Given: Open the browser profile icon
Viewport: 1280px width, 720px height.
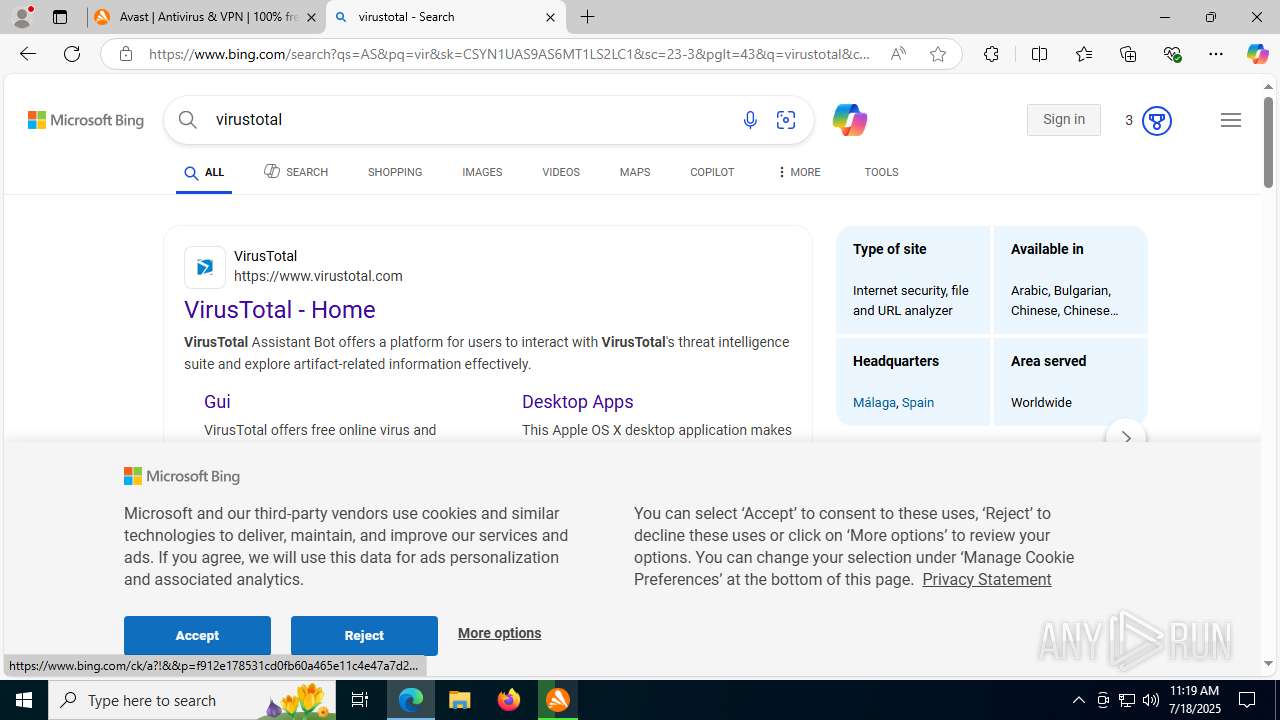Looking at the screenshot, I should click(22, 17).
